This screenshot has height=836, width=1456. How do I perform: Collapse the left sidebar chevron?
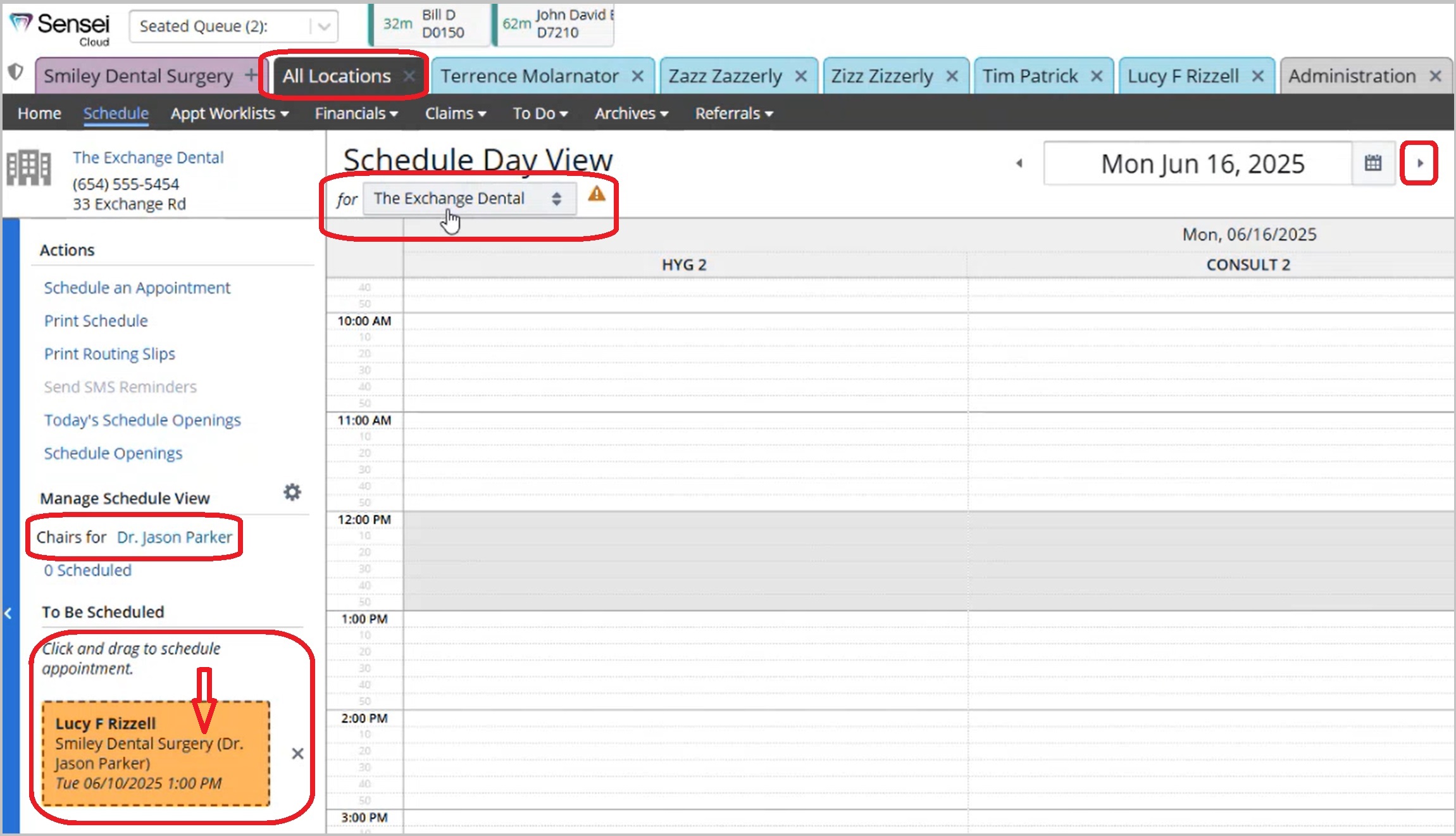click(x=8, y=613)
